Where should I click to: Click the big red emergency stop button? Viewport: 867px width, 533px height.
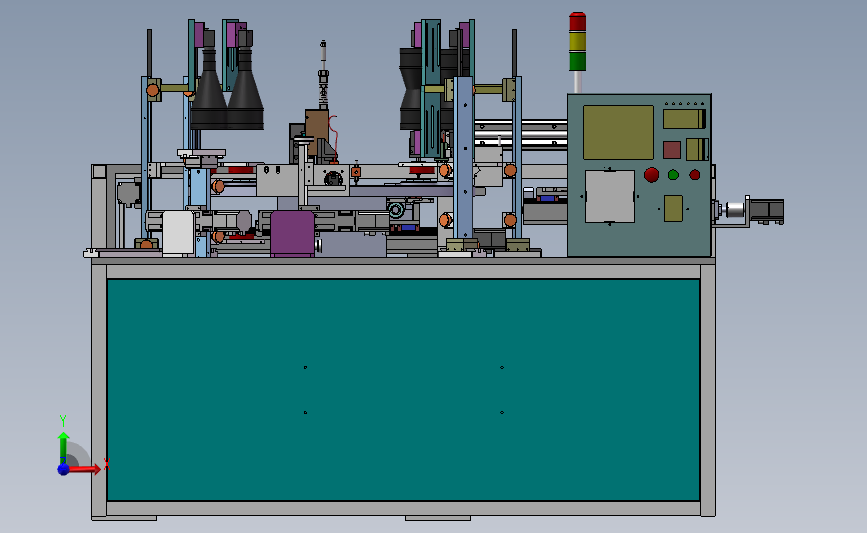[651, 175]
